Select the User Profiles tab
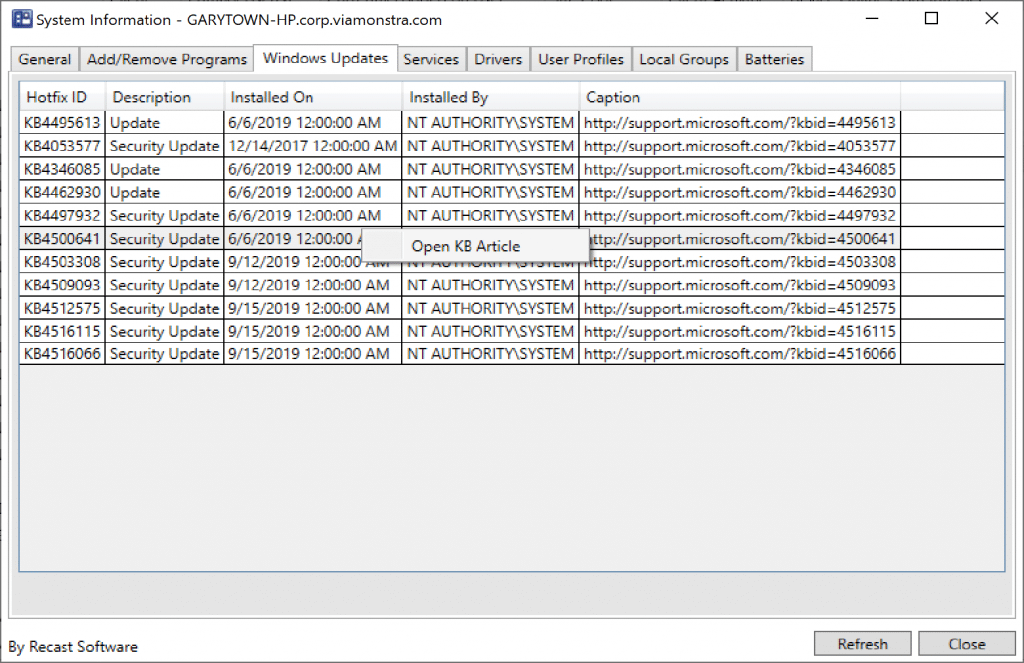The image size is (1024, 663). [580, 59]
